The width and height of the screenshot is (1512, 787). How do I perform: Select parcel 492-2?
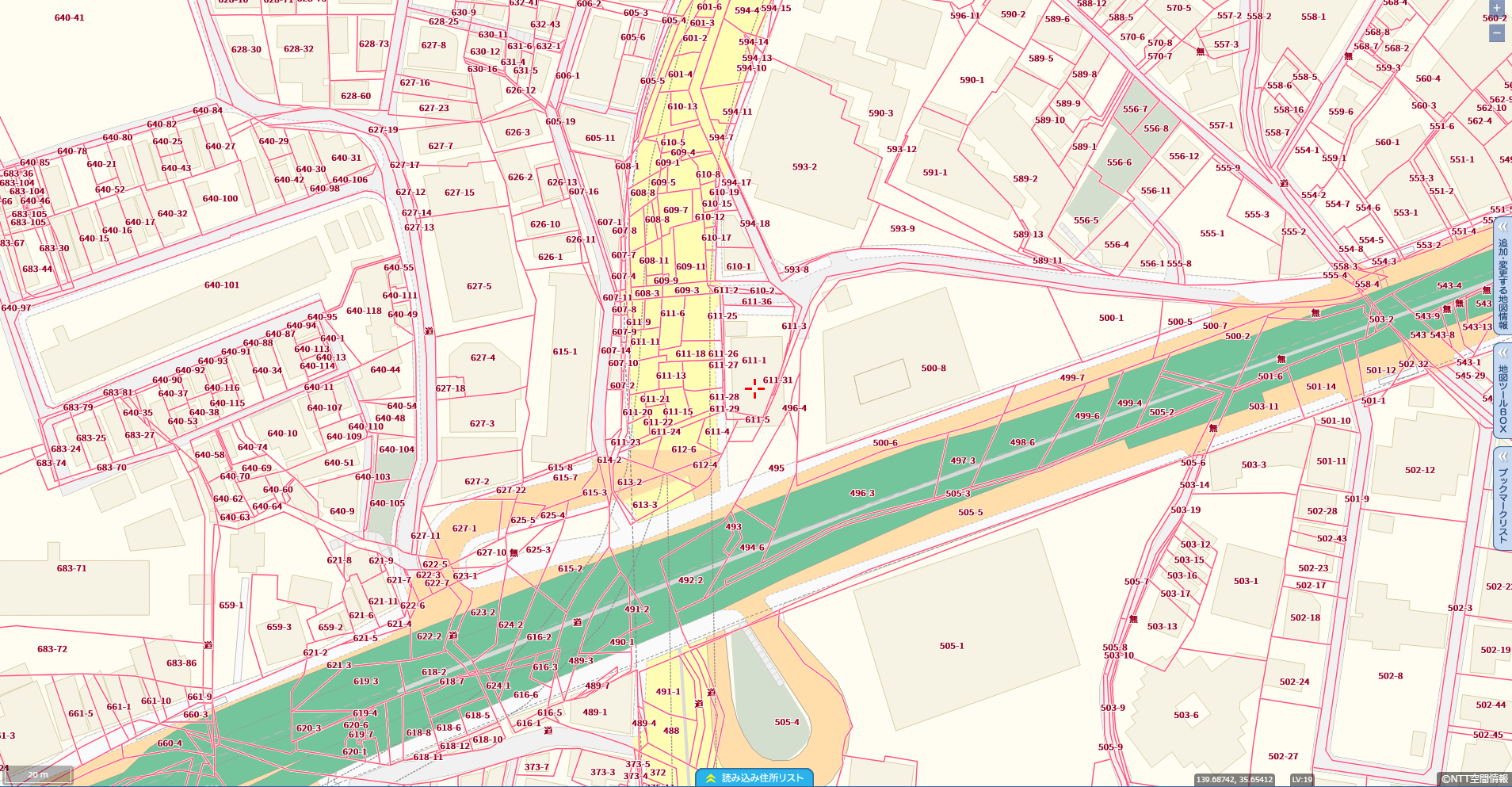click(690, 580)
